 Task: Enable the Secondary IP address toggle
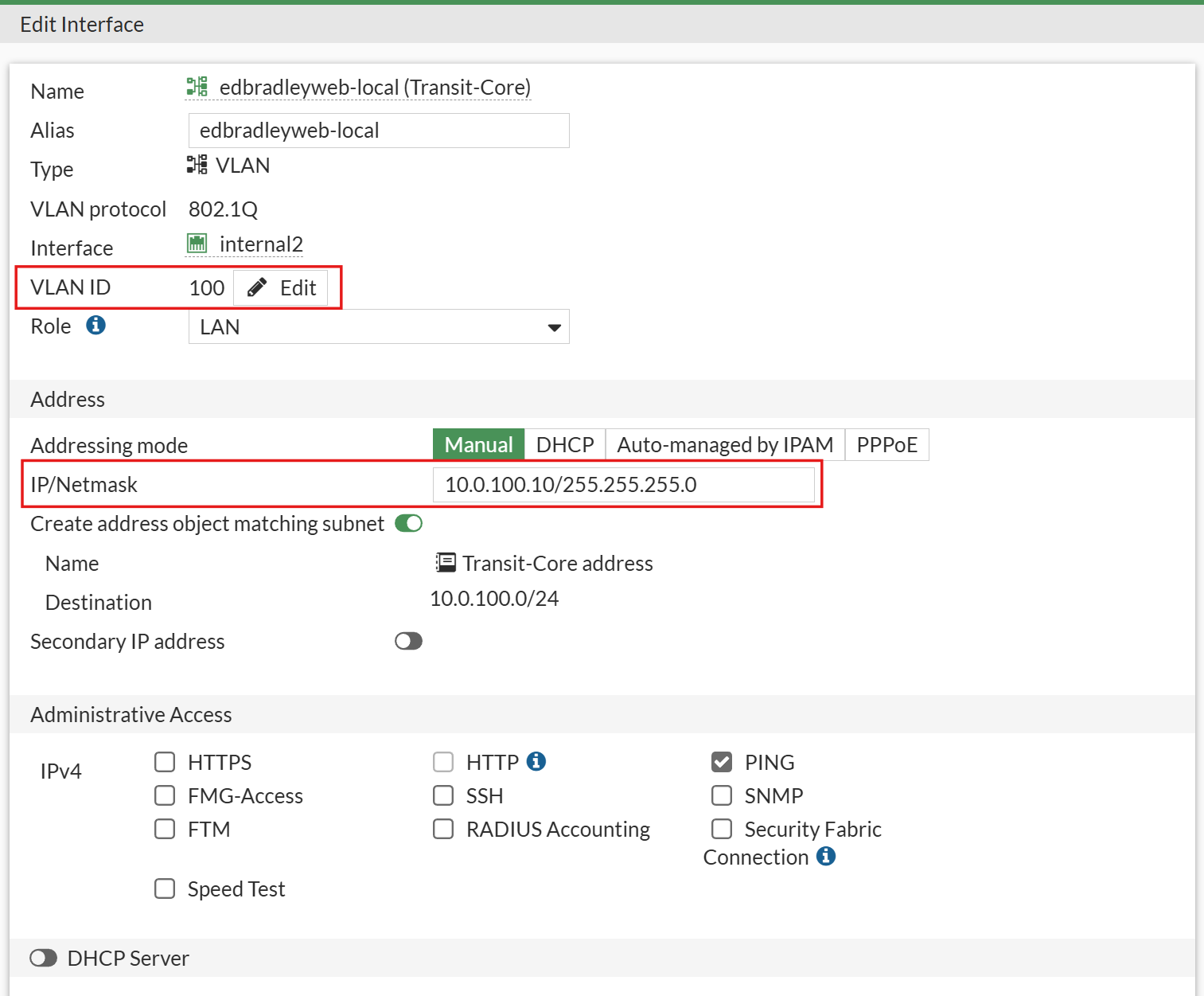pos(409,641)
